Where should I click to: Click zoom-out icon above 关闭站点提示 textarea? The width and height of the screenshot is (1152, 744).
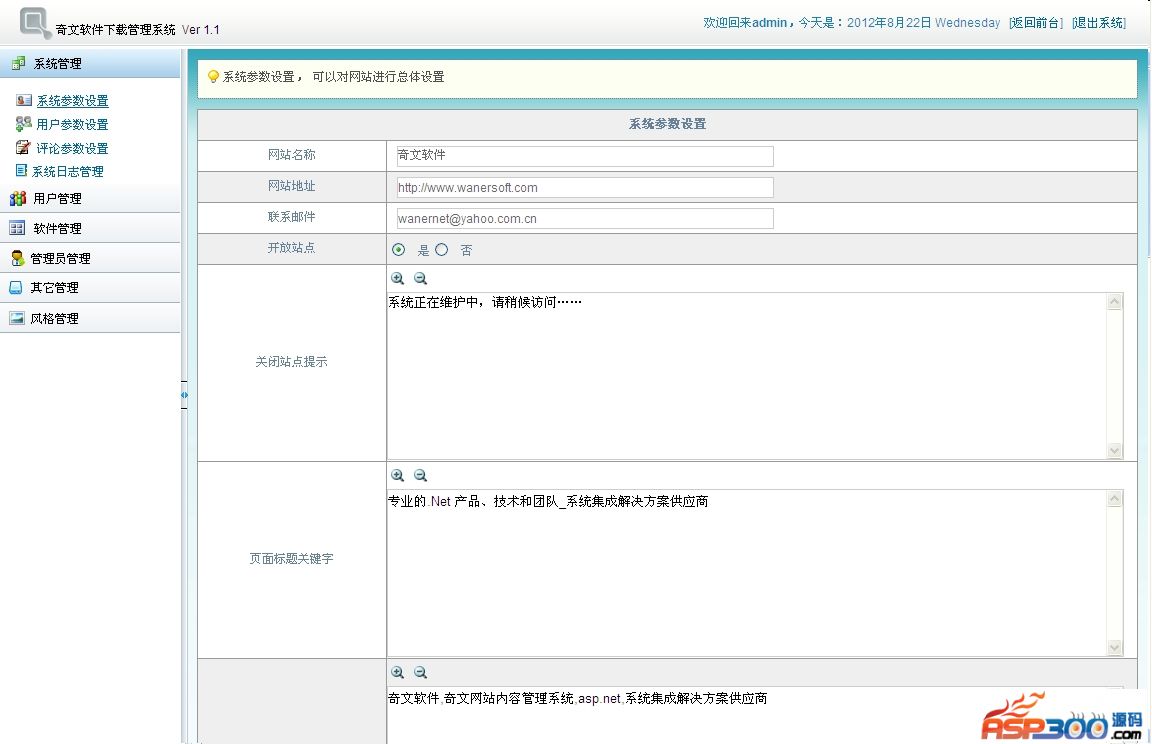pos(421,279)
